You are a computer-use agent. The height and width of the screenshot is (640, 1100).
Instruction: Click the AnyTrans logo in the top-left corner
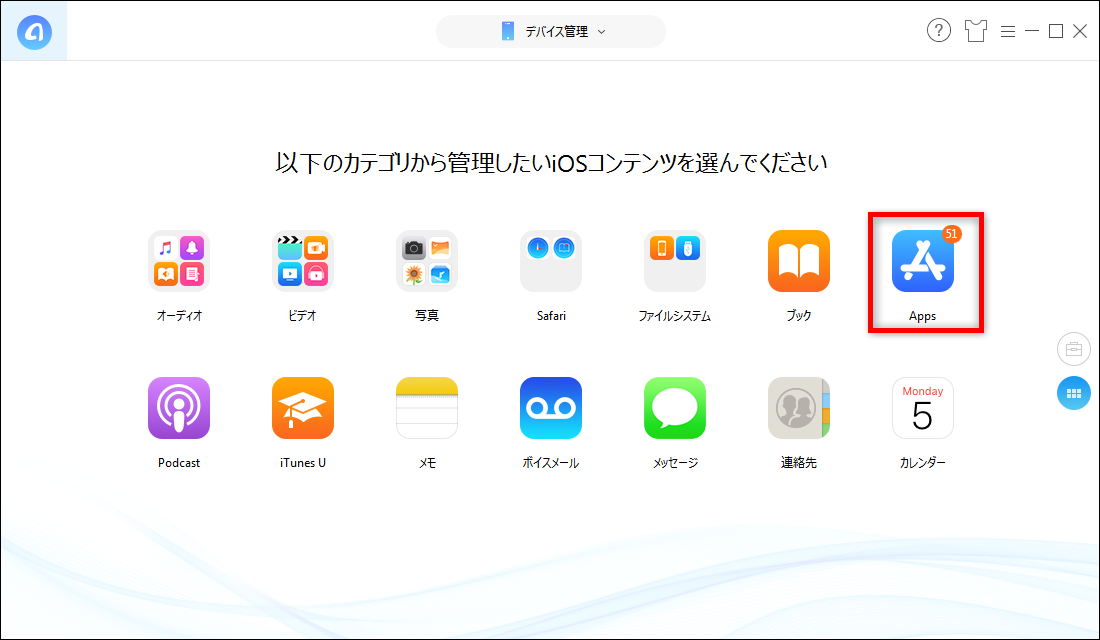pos(33,30)
